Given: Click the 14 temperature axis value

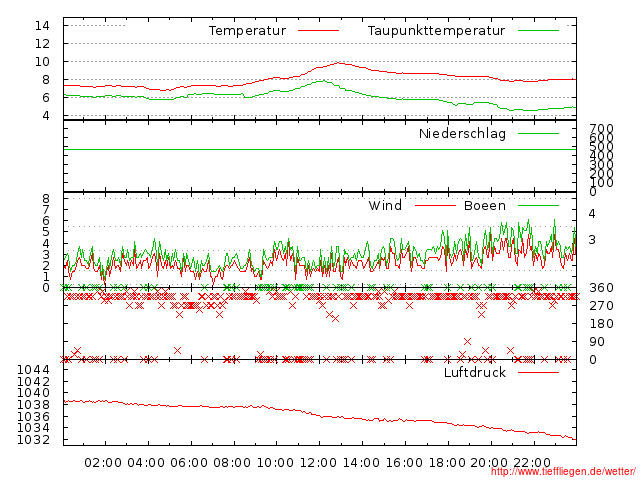Looking at the screenshot, I should (x=42, y=26).
